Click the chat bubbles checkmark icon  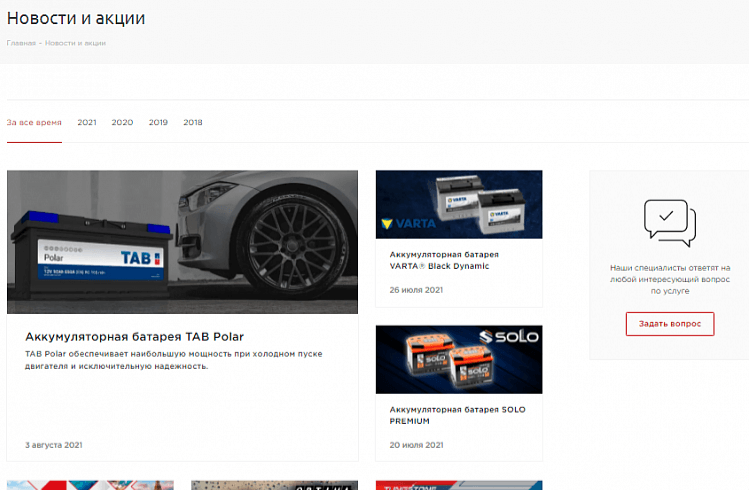670,223
